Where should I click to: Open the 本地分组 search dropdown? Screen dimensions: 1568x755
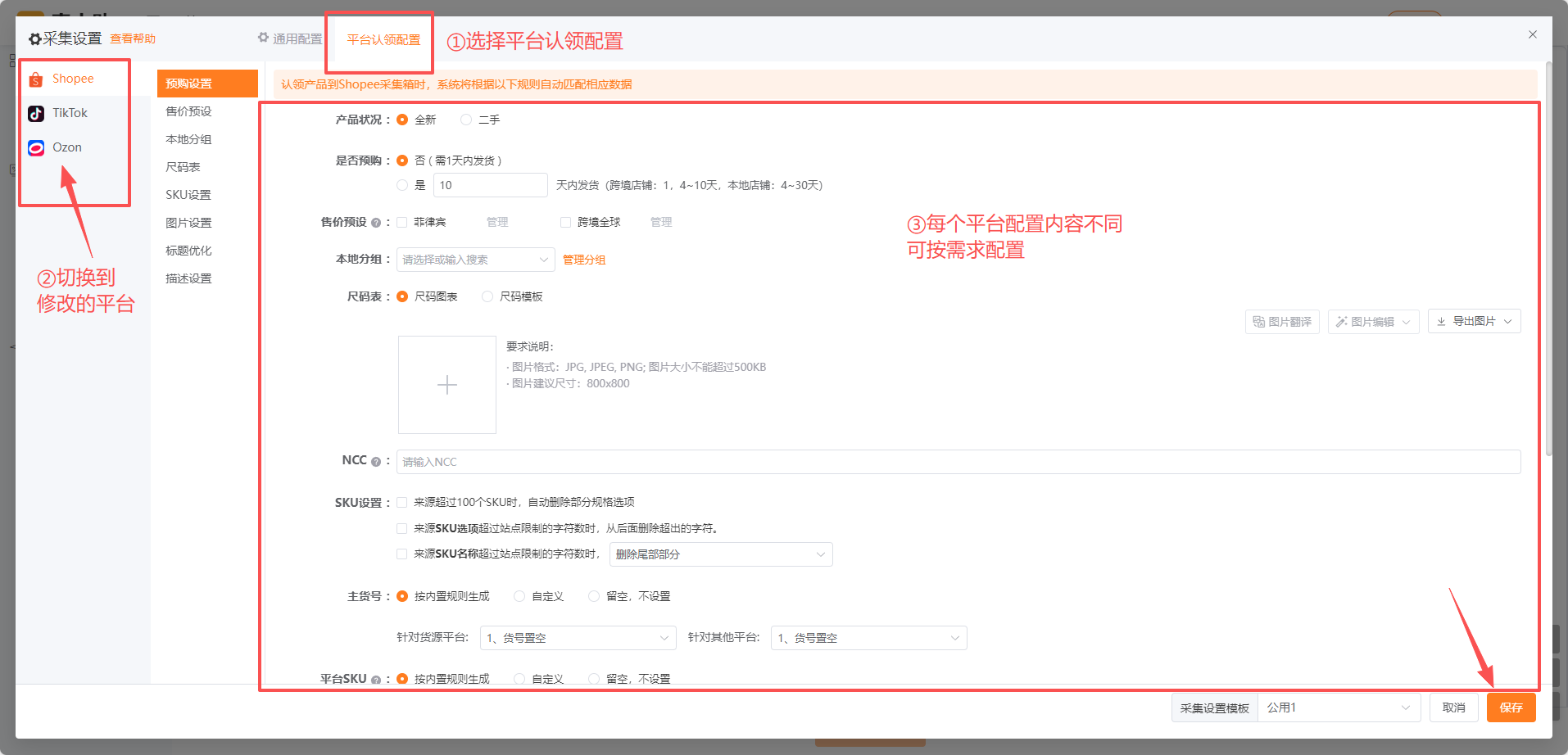[476, 260]
